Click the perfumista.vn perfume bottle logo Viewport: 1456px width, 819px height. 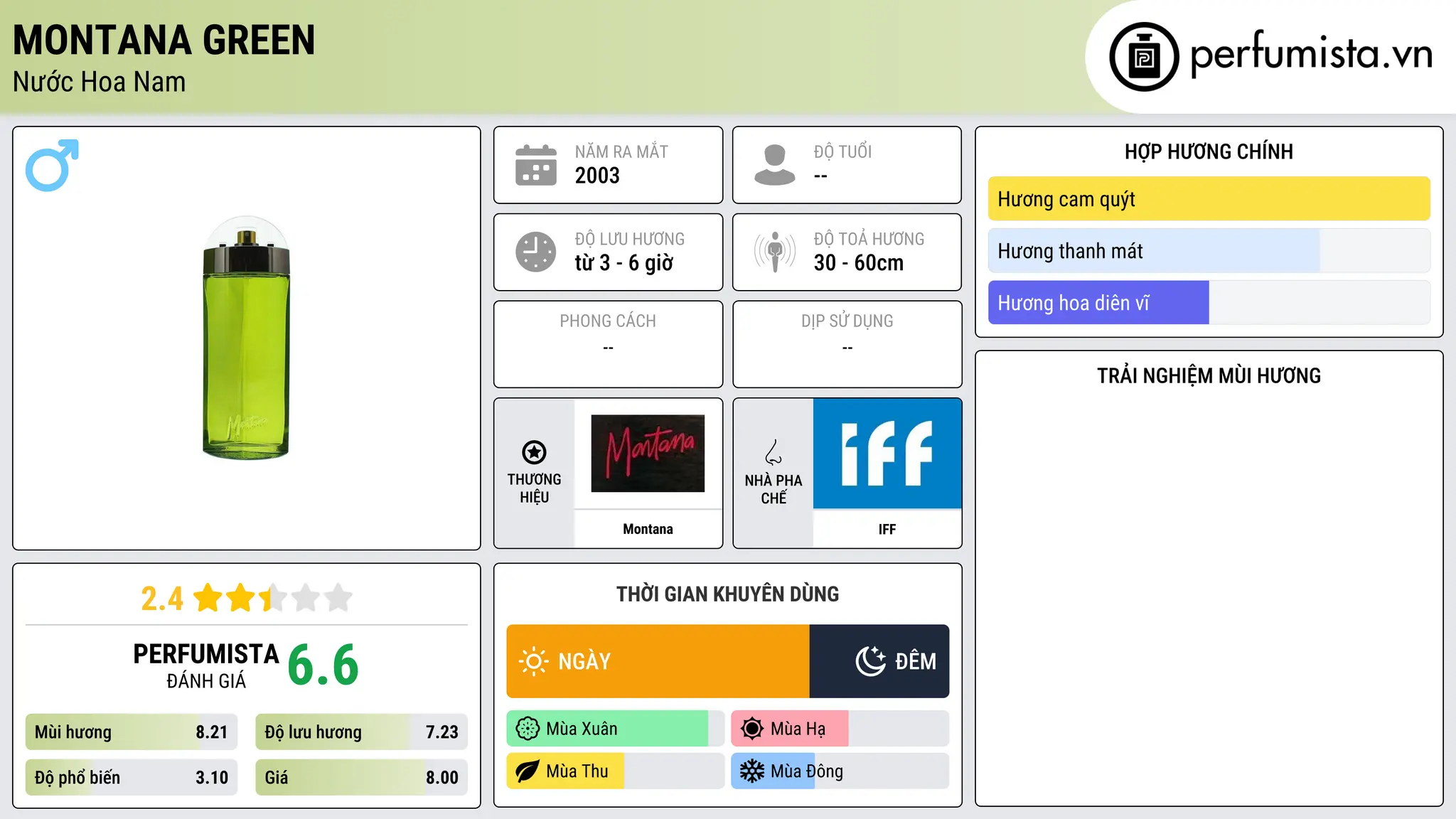(x=1144, y=57)
